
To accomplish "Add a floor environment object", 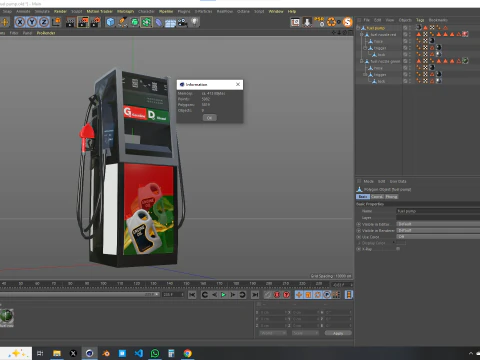I will pos(170,22).
